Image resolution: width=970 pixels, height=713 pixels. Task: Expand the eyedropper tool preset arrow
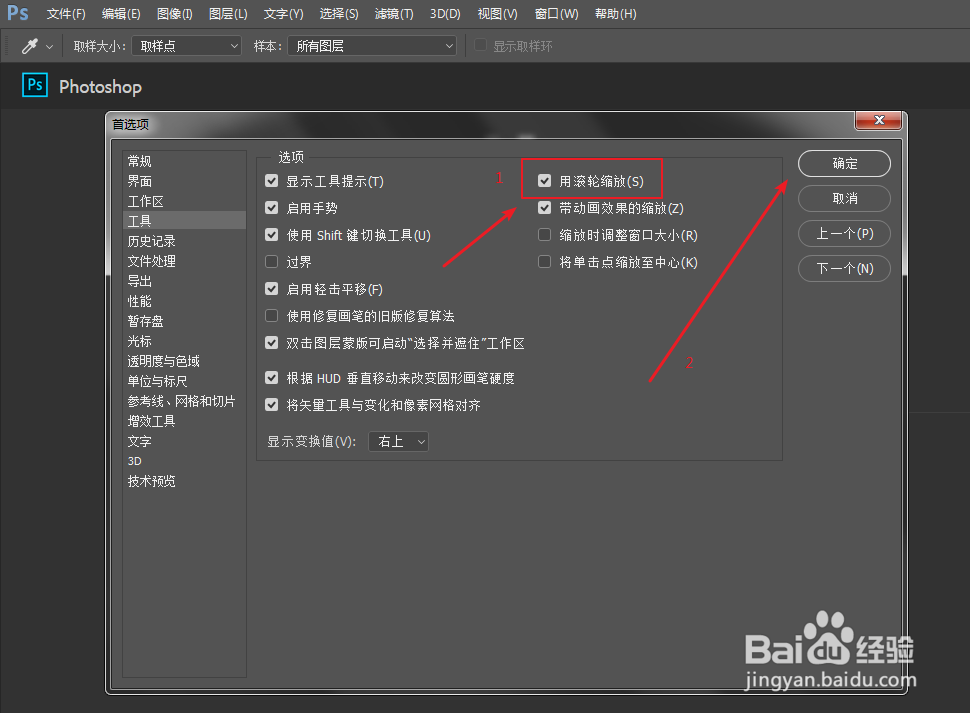pyautogui.click(x=49, y=47)
